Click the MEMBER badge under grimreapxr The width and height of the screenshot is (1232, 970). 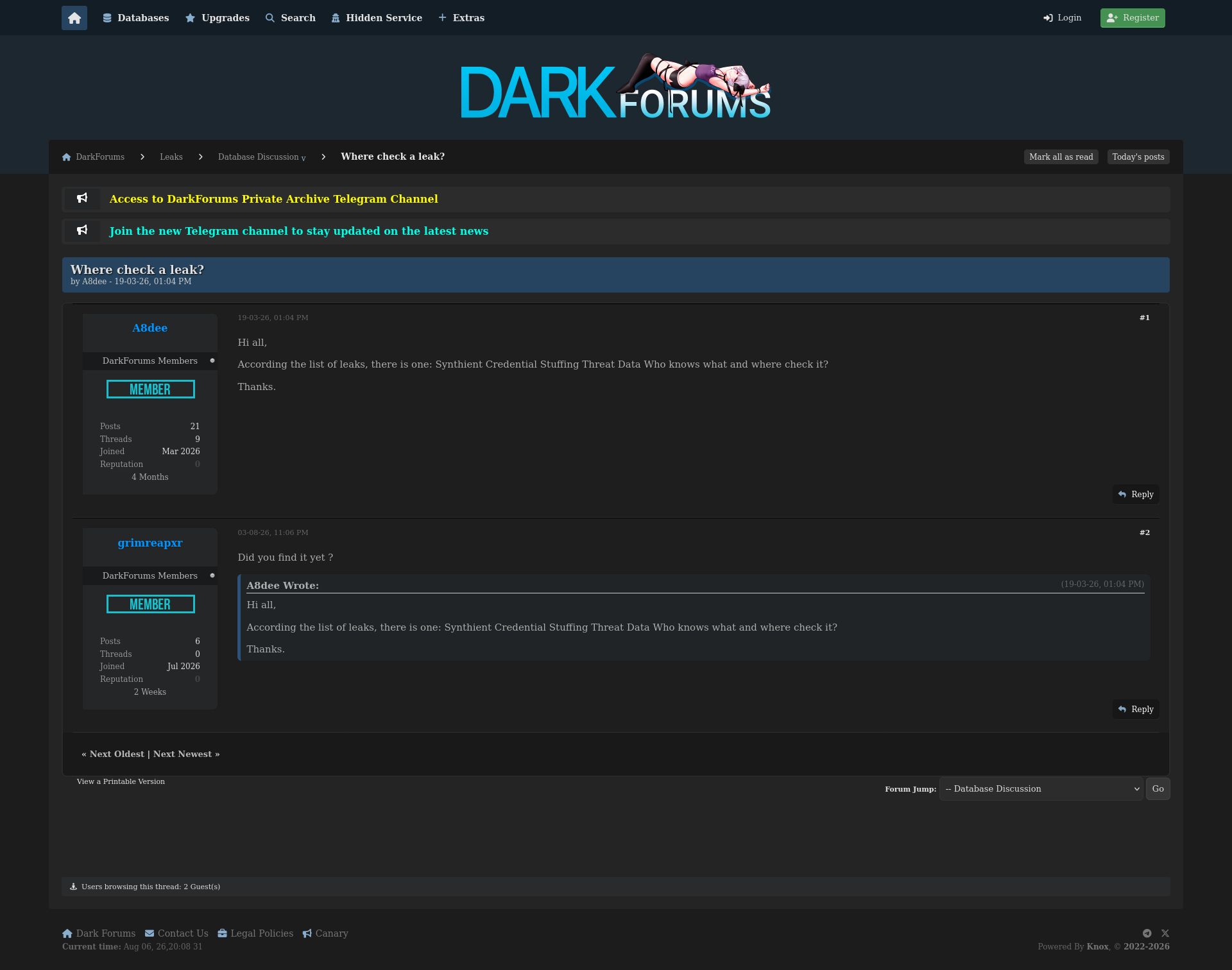151,604
